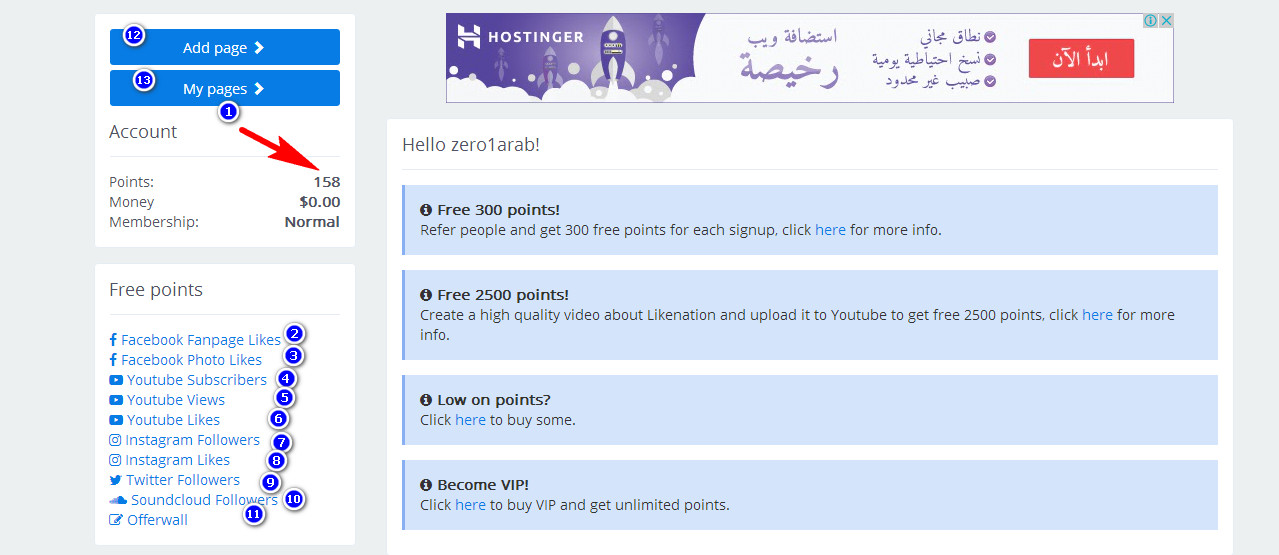Click 'here' in Free 300 points notice

click(830, 230)
